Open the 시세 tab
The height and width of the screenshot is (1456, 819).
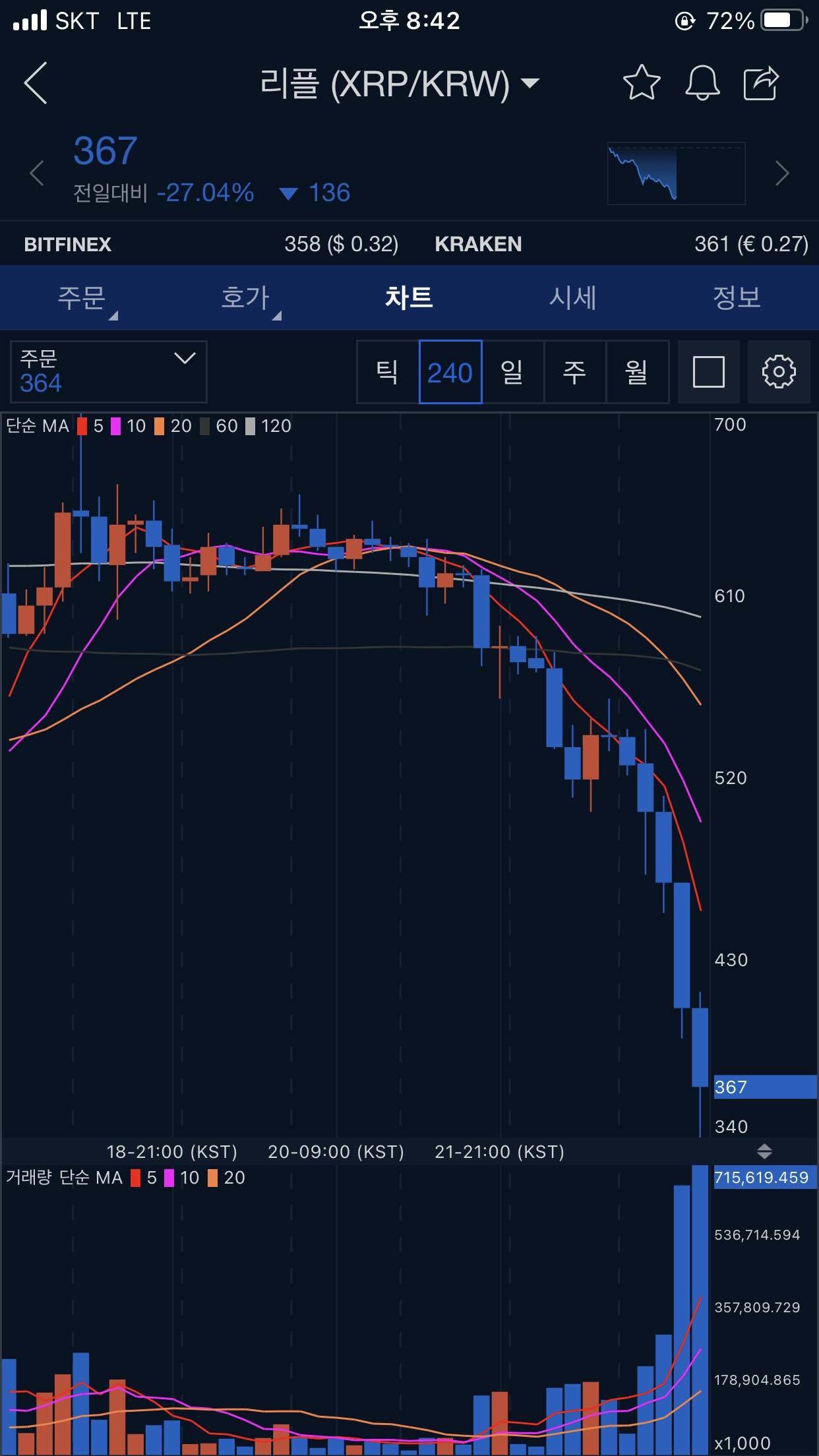572,298
